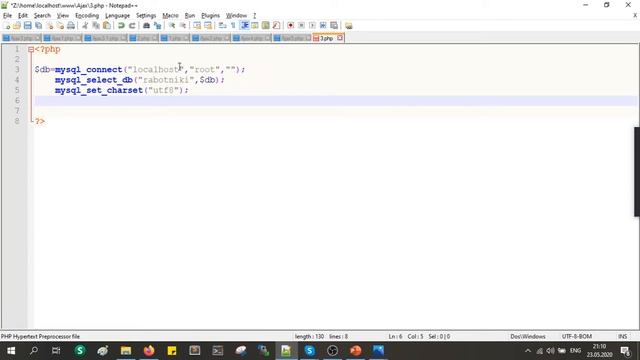Click the mysql_connect code line
This screenshot has height=360, width=640.
point(140,69)
